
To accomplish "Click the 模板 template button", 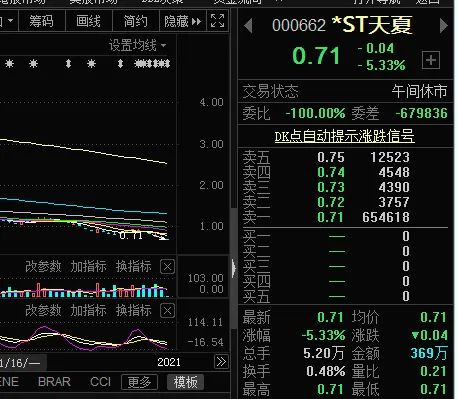I will (185, 382).
